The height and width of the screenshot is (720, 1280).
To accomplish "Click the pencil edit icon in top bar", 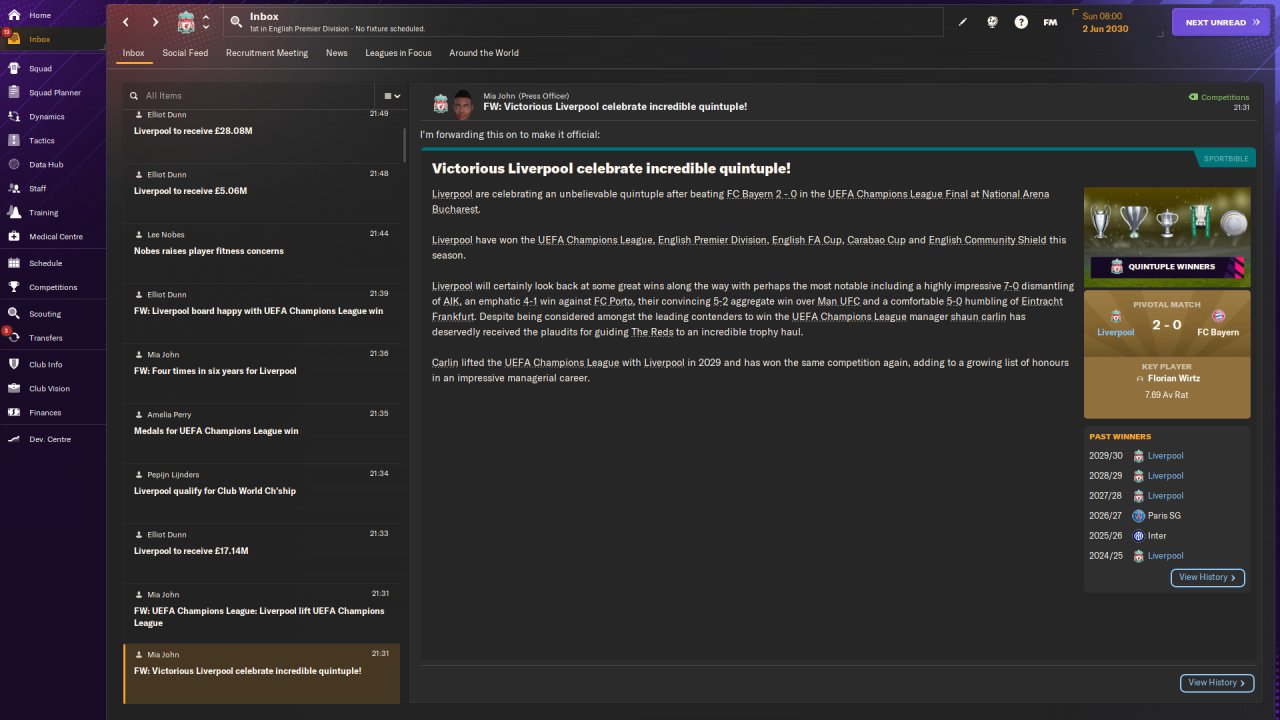I will tap(963, 22).
